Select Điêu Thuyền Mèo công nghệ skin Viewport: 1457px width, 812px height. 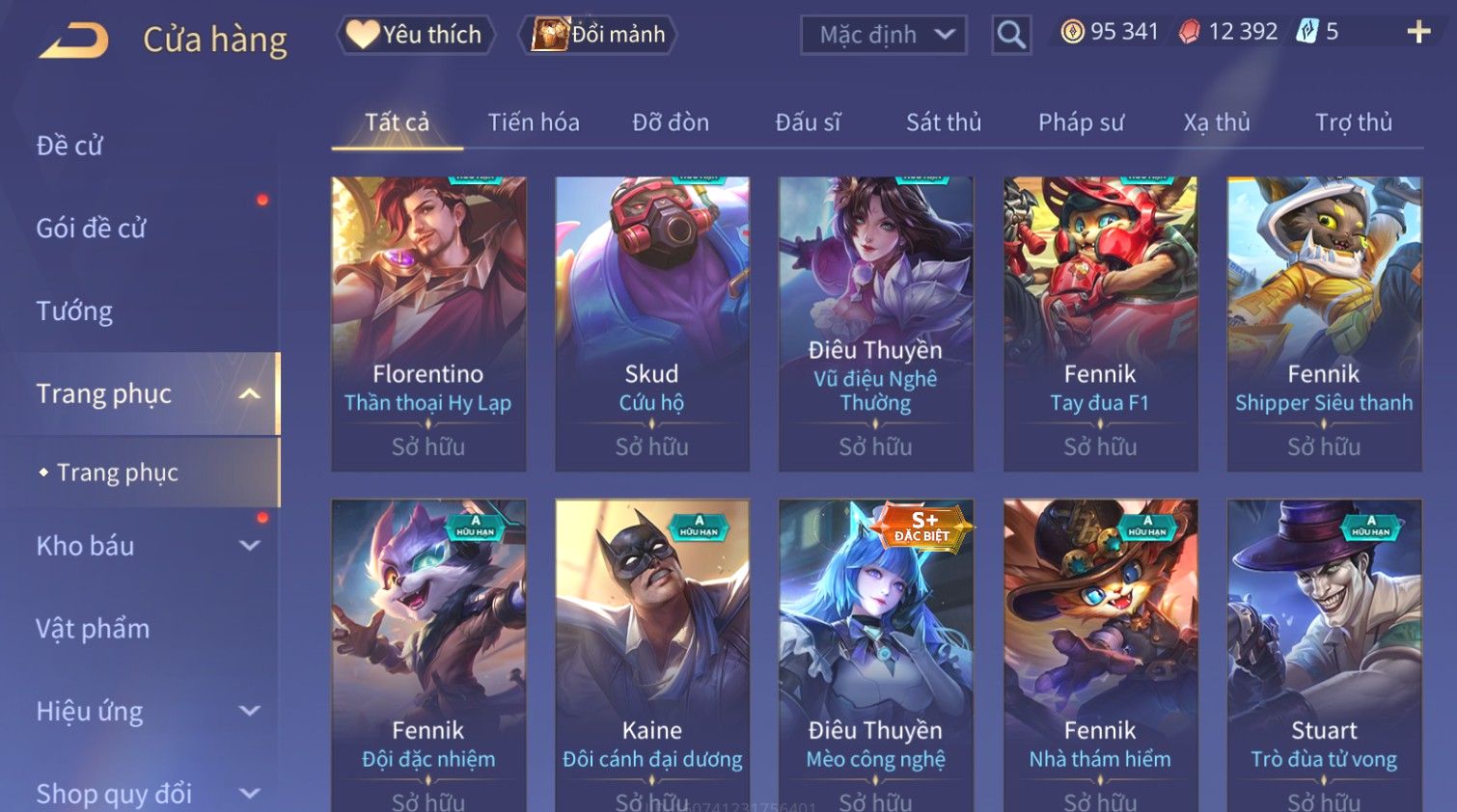875,656
